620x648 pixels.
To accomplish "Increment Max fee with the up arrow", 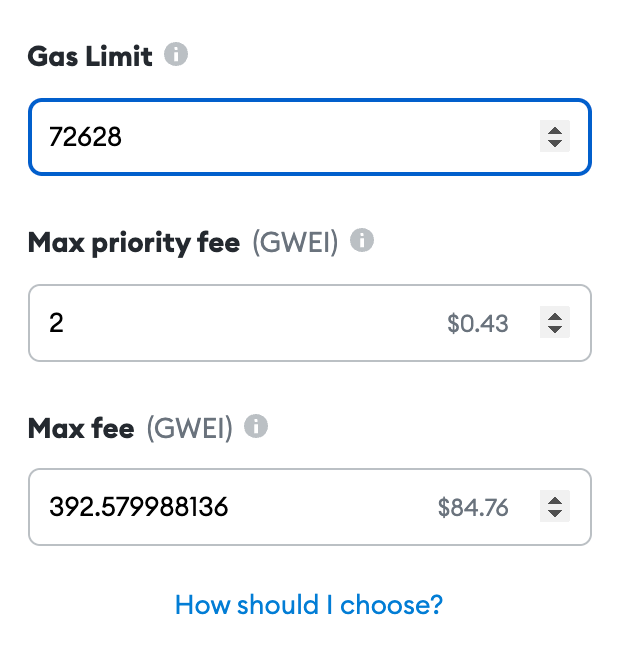I will (x=555, y=500).
